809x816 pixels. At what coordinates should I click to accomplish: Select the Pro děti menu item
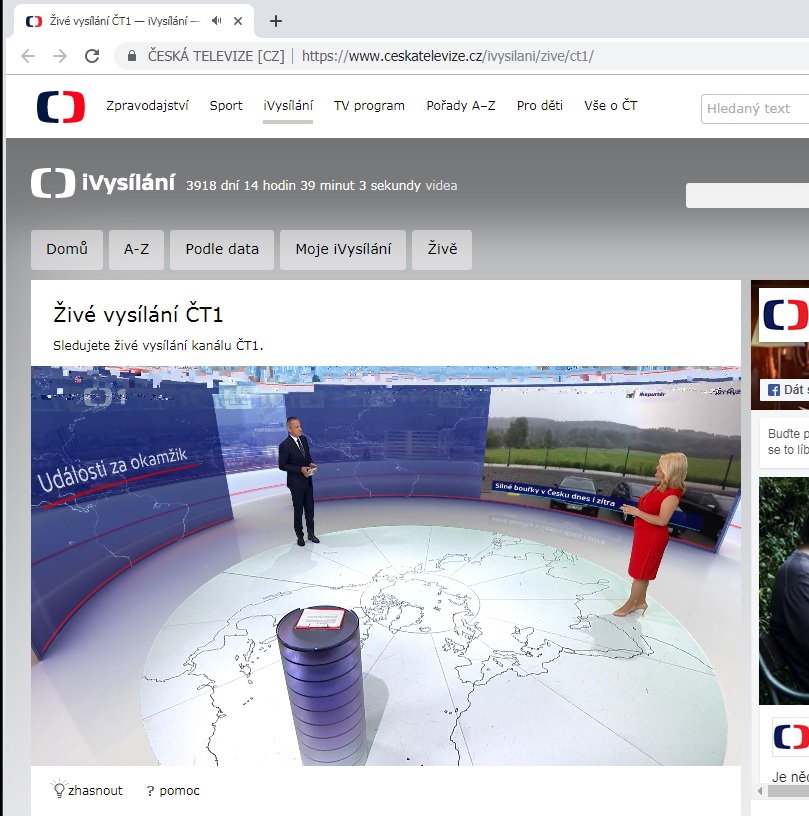point(539,106)
